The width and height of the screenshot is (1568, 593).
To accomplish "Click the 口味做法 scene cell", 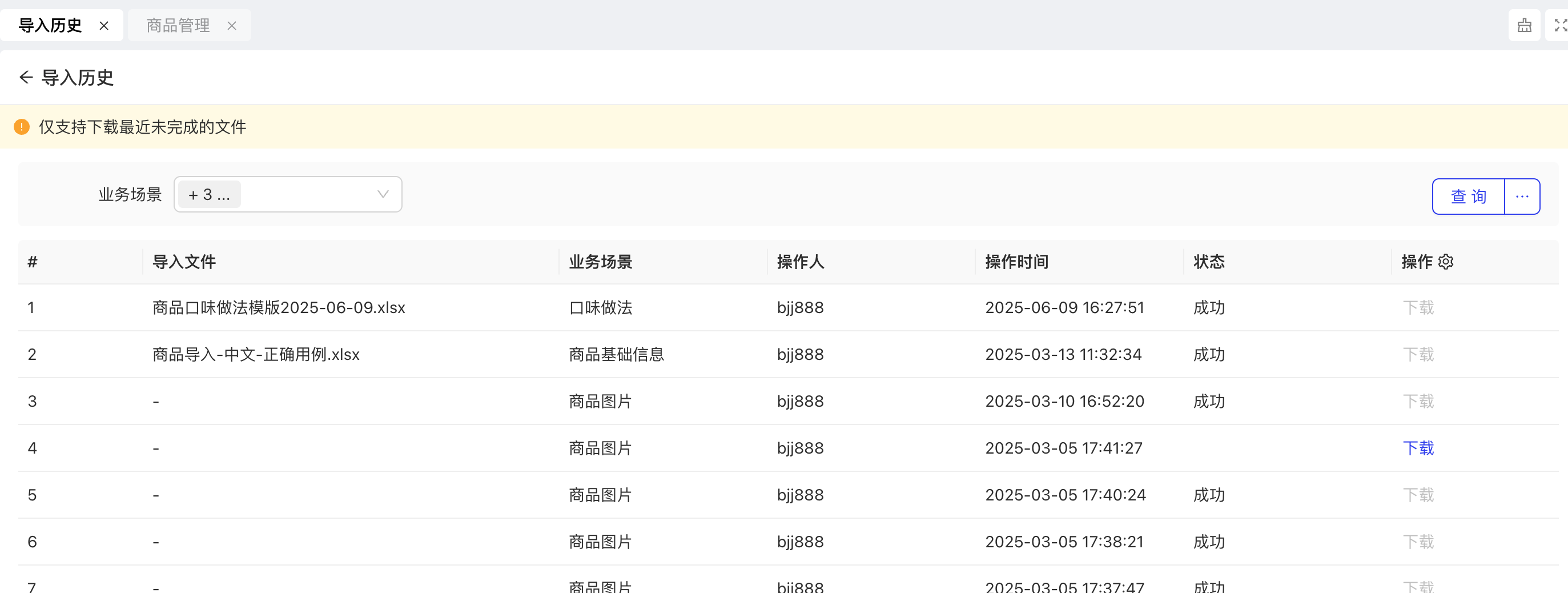I will (601, 307).
